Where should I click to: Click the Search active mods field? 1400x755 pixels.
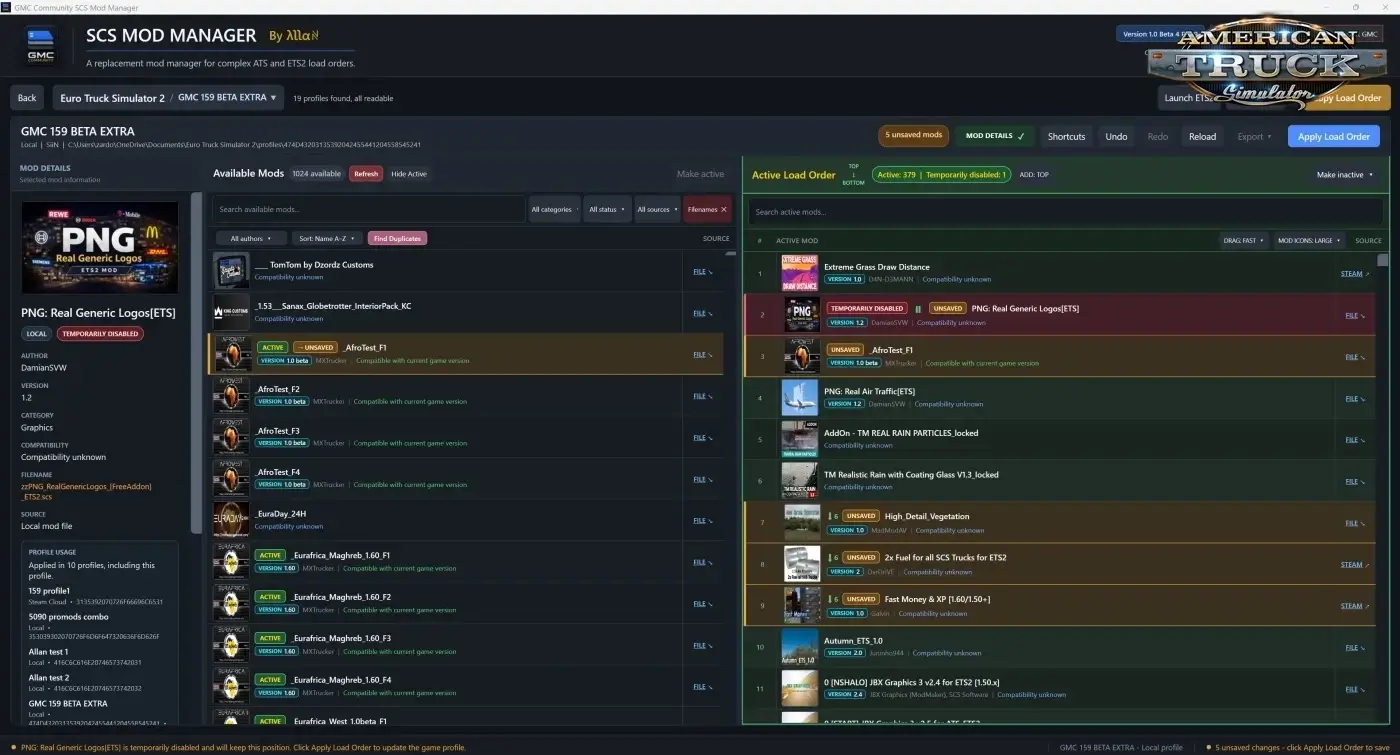point(1064,212)
